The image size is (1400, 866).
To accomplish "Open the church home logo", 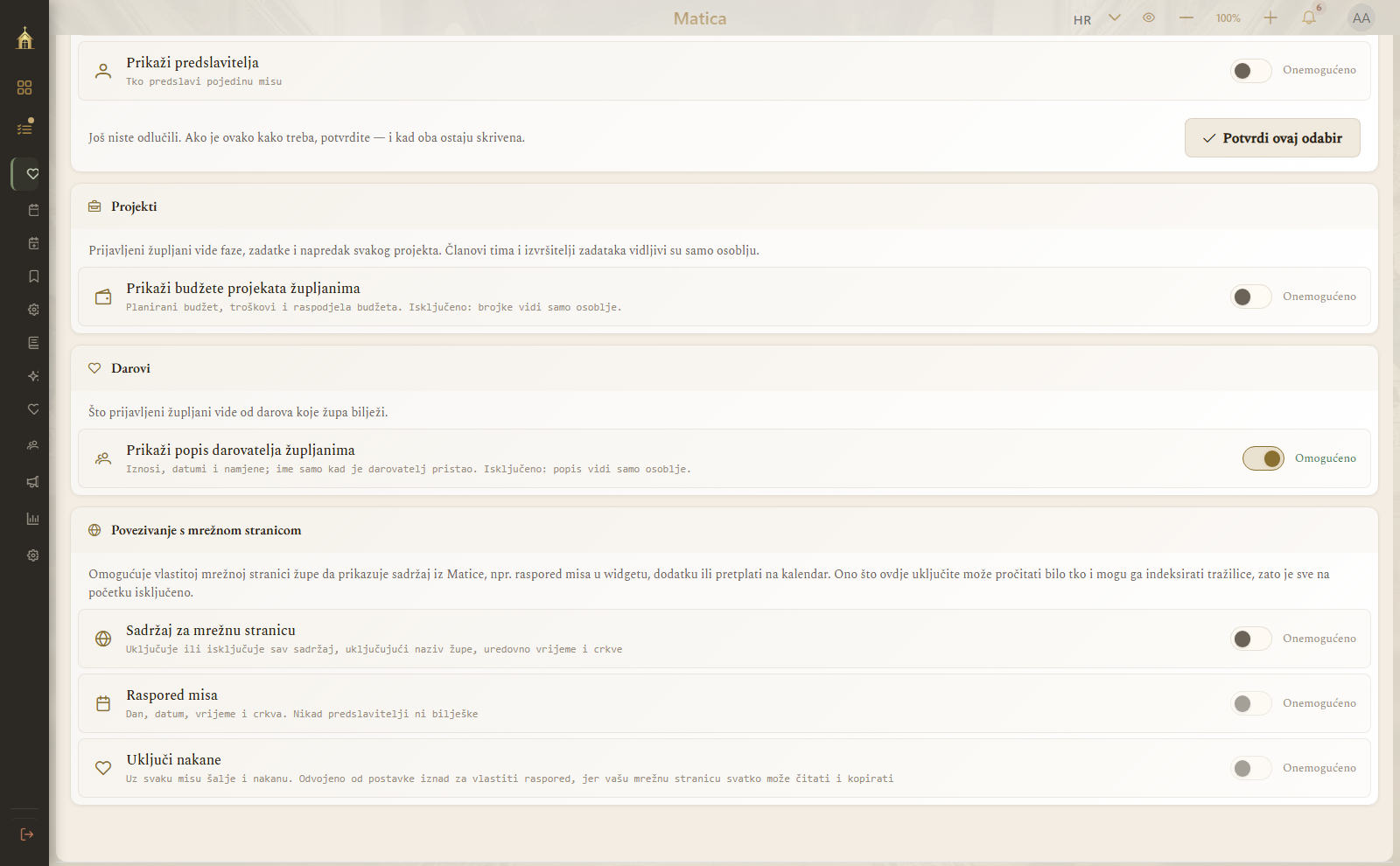I will (24, 38).
